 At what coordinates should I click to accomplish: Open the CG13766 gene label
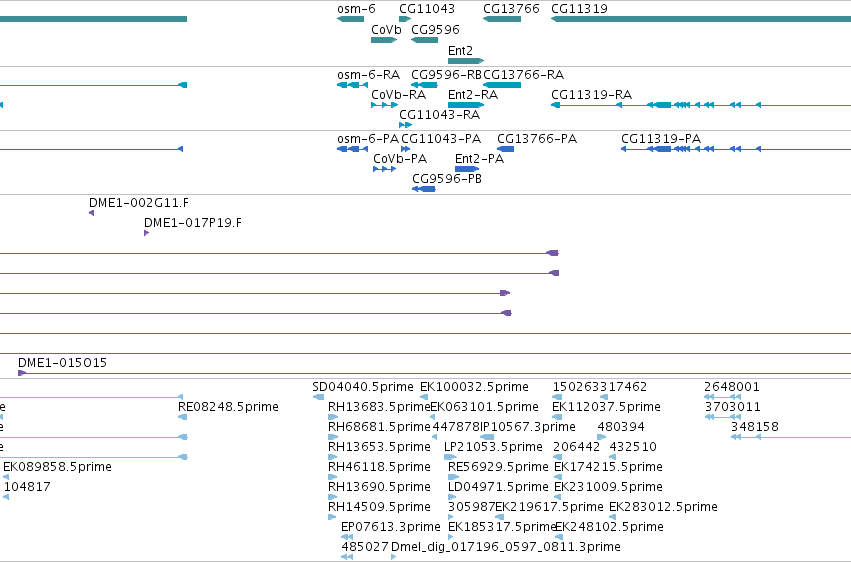(511, 9)
